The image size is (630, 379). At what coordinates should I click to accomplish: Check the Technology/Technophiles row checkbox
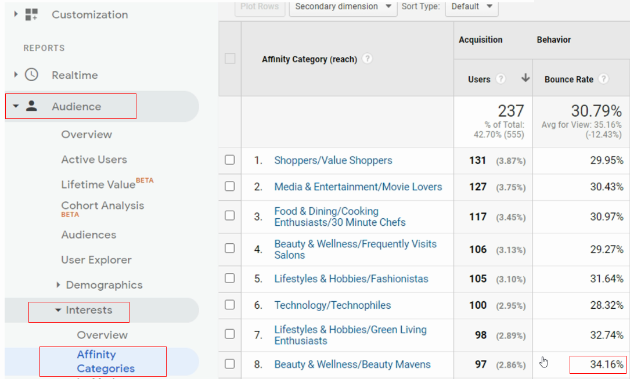230,305
